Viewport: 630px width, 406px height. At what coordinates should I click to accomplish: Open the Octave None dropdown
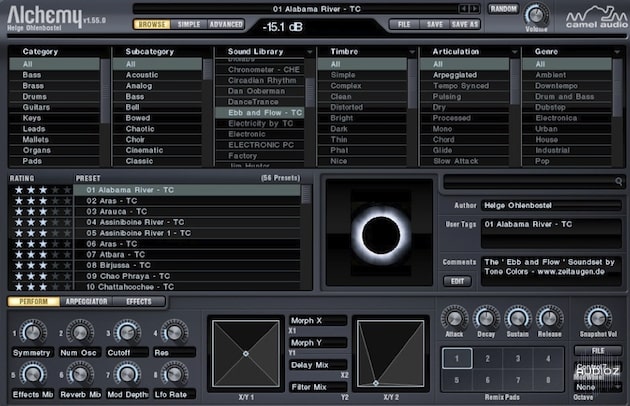[x=597, y=387]
